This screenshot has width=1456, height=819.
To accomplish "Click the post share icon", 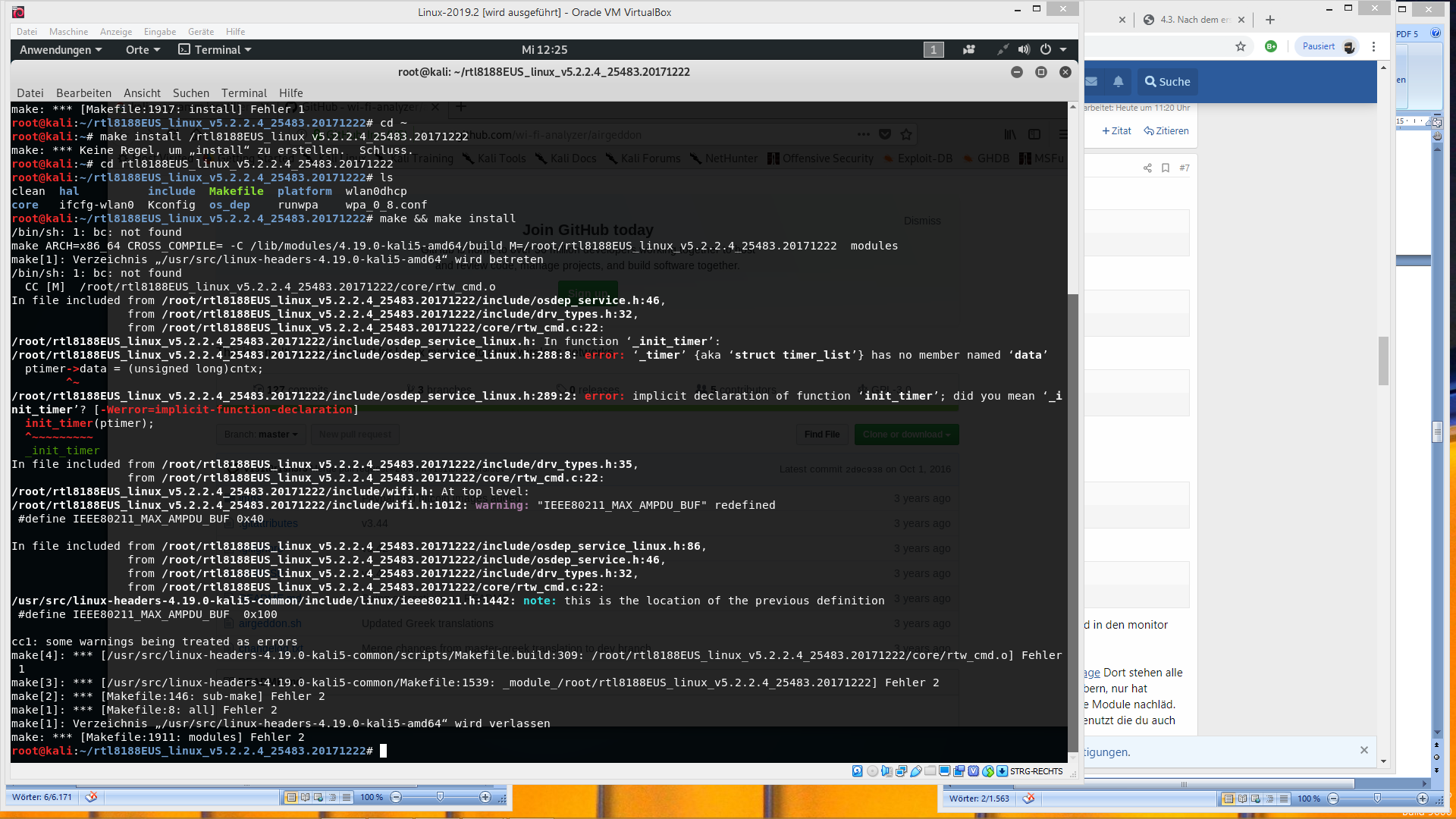I will 1147,168.
